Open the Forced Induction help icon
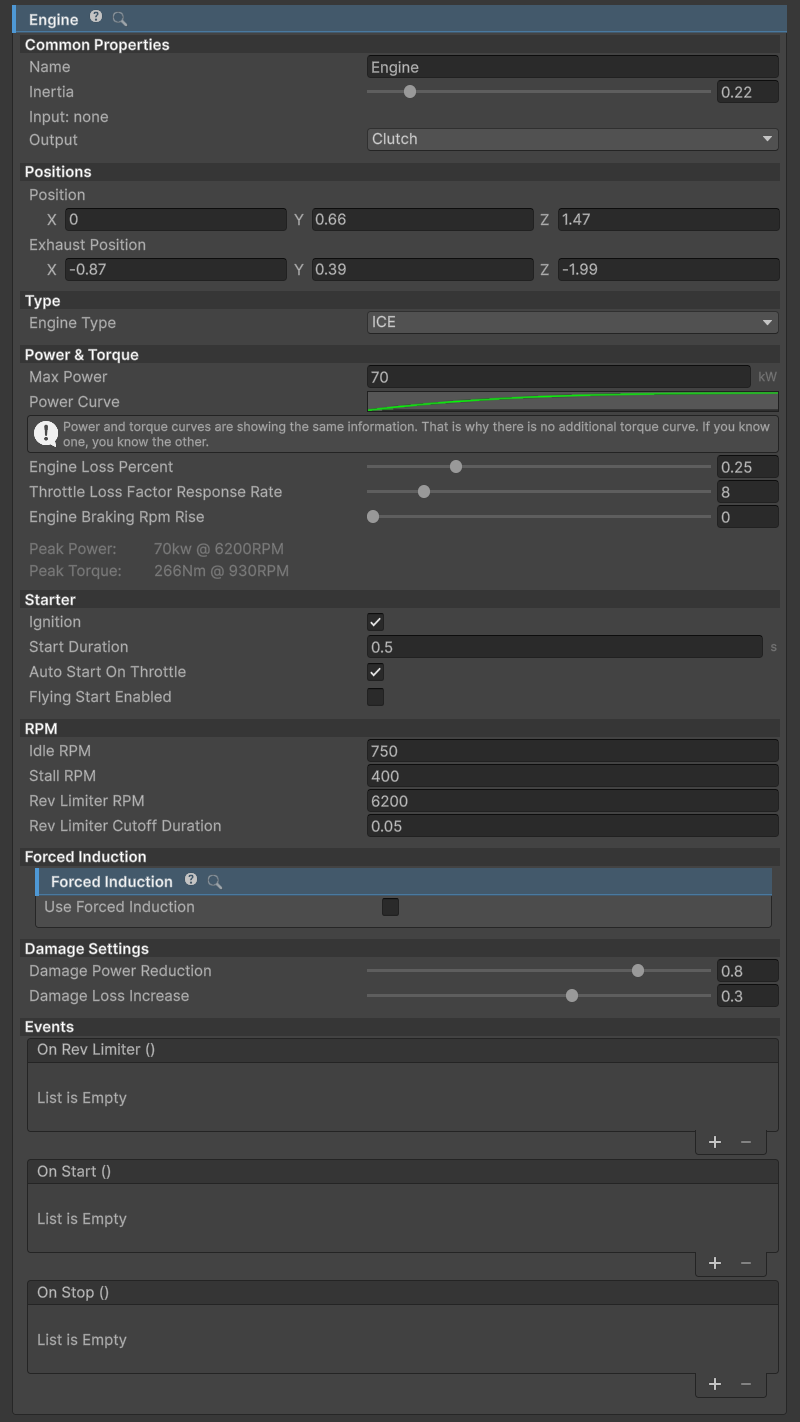Screen dimensions: 800x1422 (191, 880)
